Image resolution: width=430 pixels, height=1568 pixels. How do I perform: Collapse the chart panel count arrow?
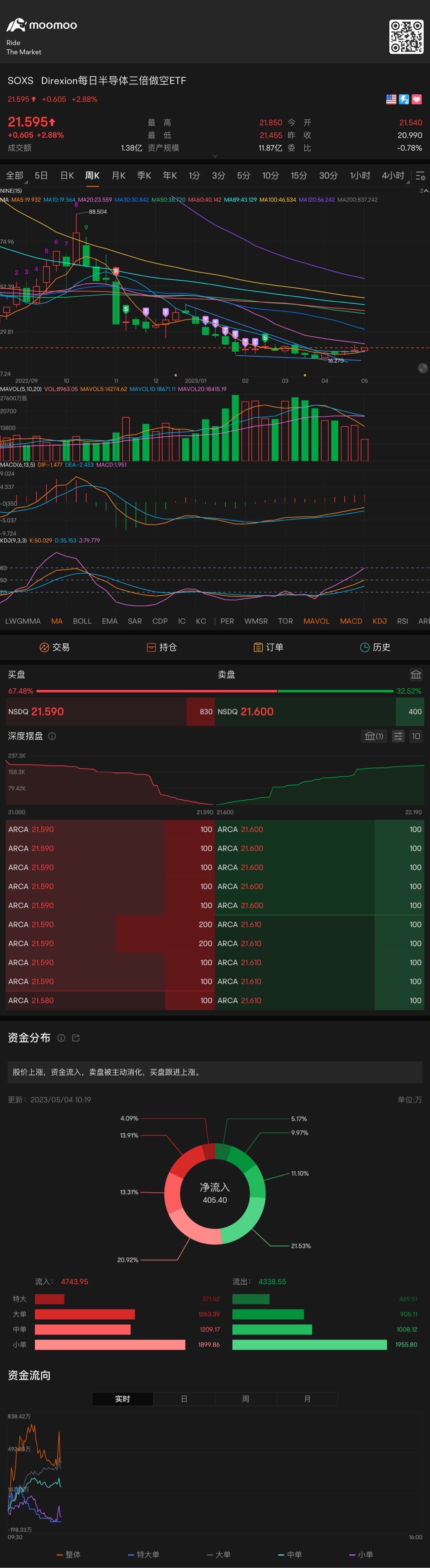coord(424,191)
